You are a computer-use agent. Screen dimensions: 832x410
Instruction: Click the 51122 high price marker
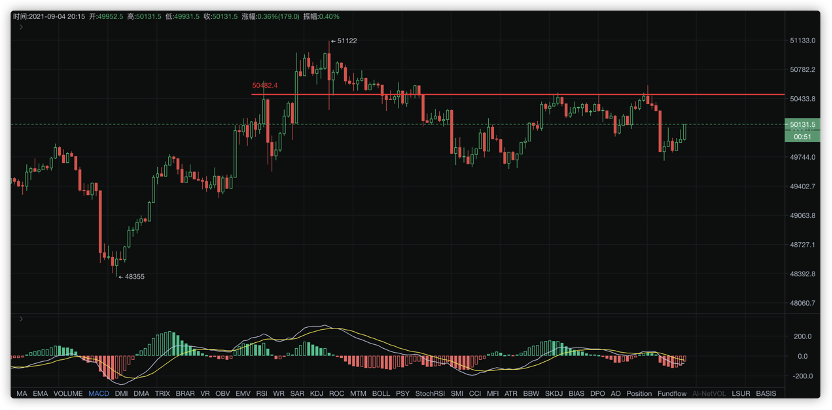[346, 40]
